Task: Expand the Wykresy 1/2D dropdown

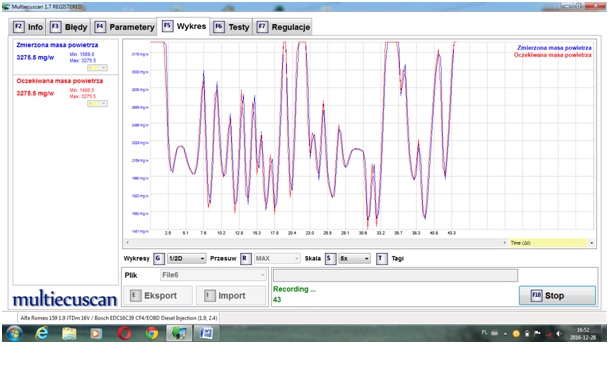Action: pos(186,258)
